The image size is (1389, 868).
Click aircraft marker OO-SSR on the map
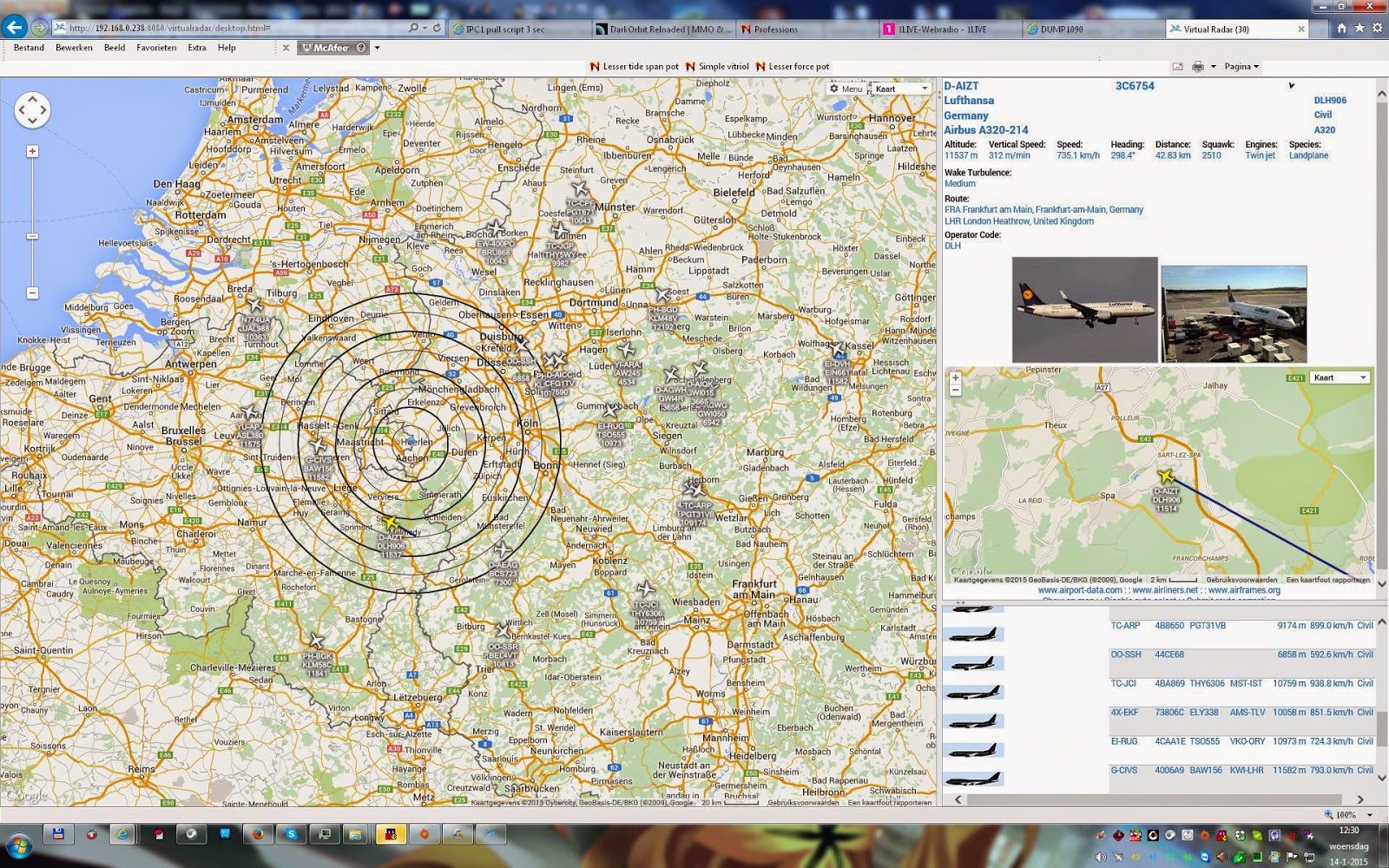pyautogui.click(x=503, y=631)
